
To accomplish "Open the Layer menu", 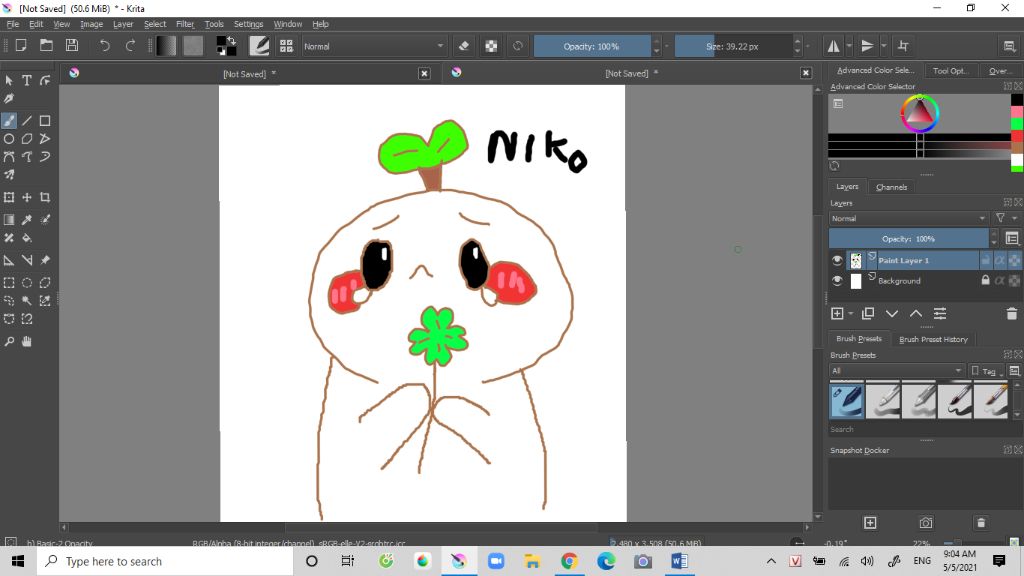I will click(x=123, y=24).
